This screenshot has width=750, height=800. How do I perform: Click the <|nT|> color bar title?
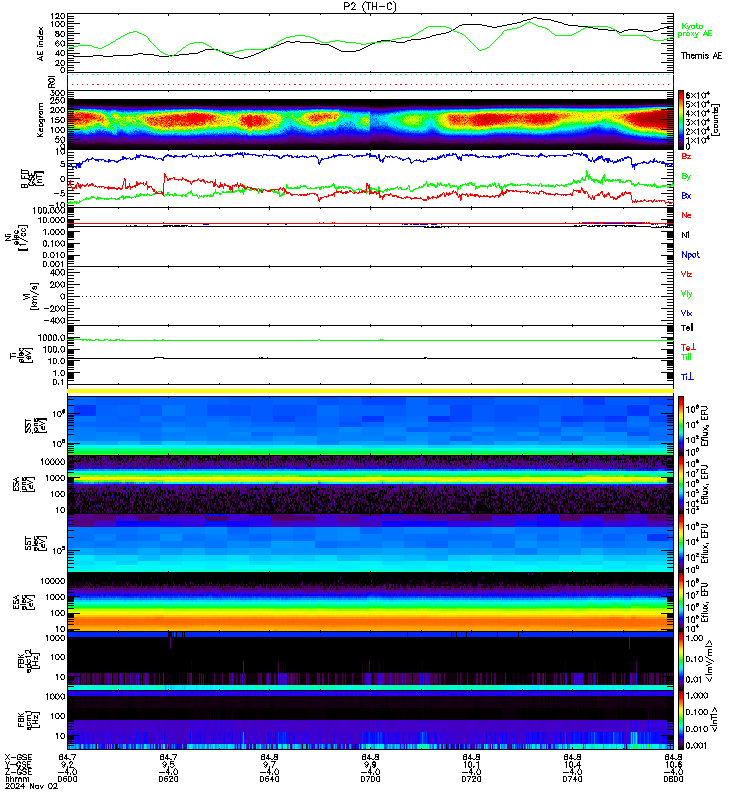pos(714,719)
